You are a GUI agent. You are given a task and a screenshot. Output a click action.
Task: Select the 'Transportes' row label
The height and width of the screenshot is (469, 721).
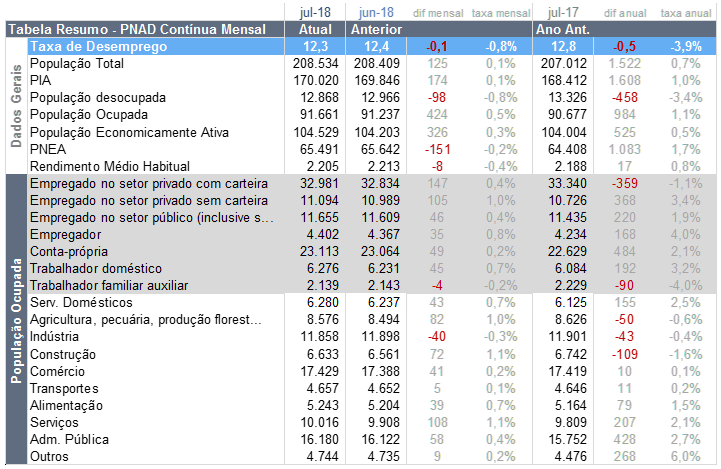pos(64,389)
